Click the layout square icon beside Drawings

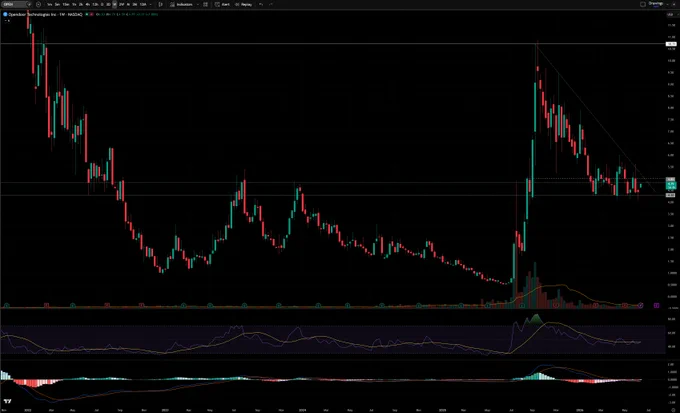(x=643, y=4)
